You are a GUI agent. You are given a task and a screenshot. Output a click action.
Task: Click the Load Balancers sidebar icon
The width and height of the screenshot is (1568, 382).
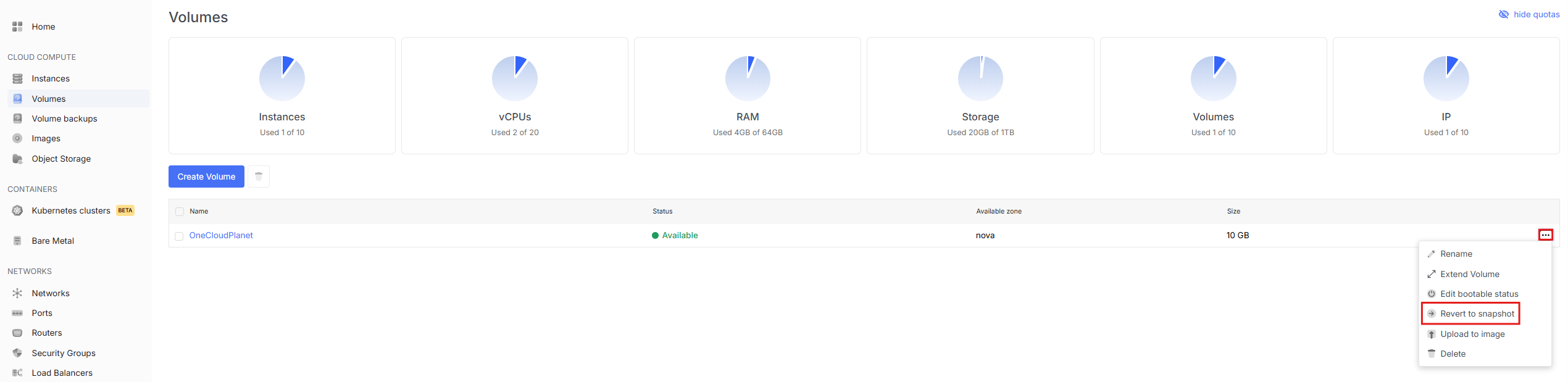(x=17, y=373)
